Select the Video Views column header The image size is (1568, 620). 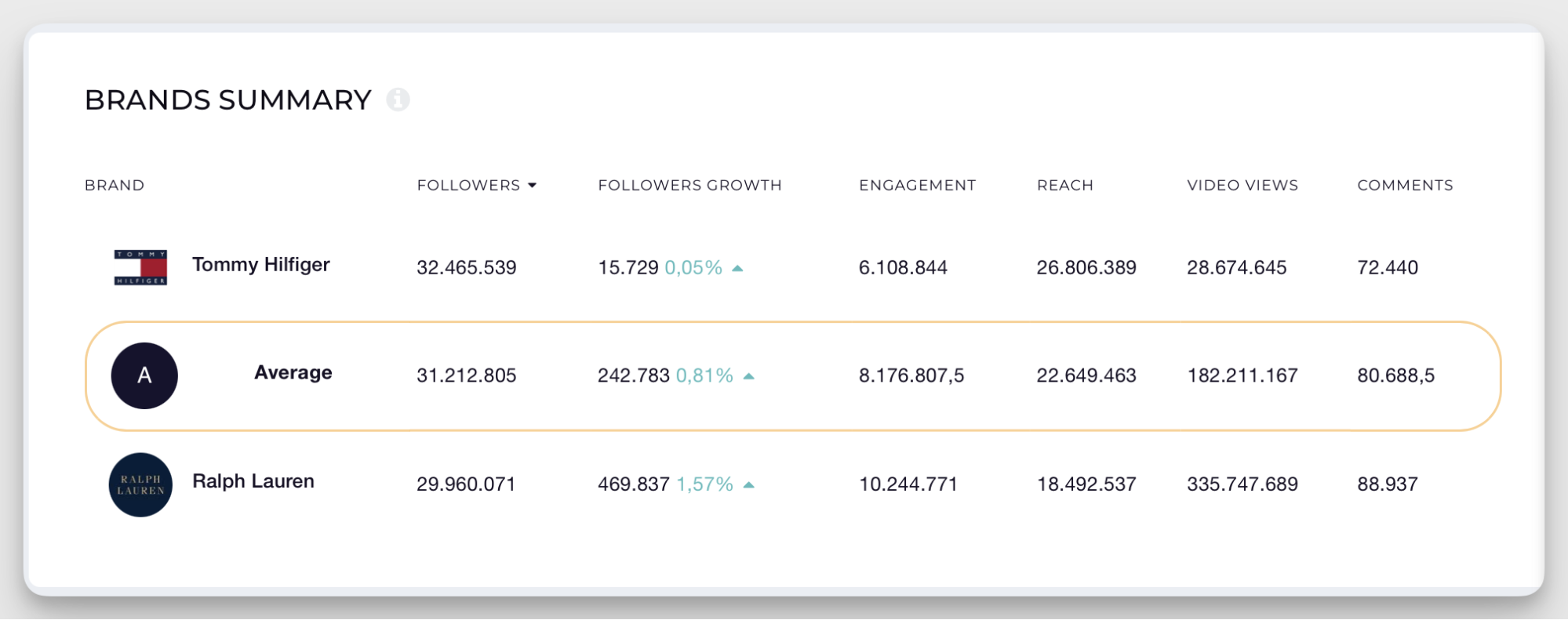(1242, 185)
